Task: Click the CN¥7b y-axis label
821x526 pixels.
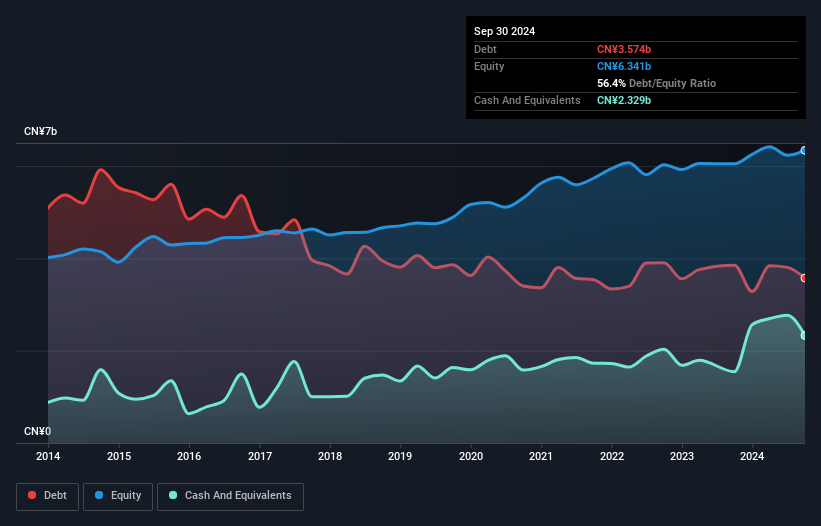Action: tap(40, 131)
